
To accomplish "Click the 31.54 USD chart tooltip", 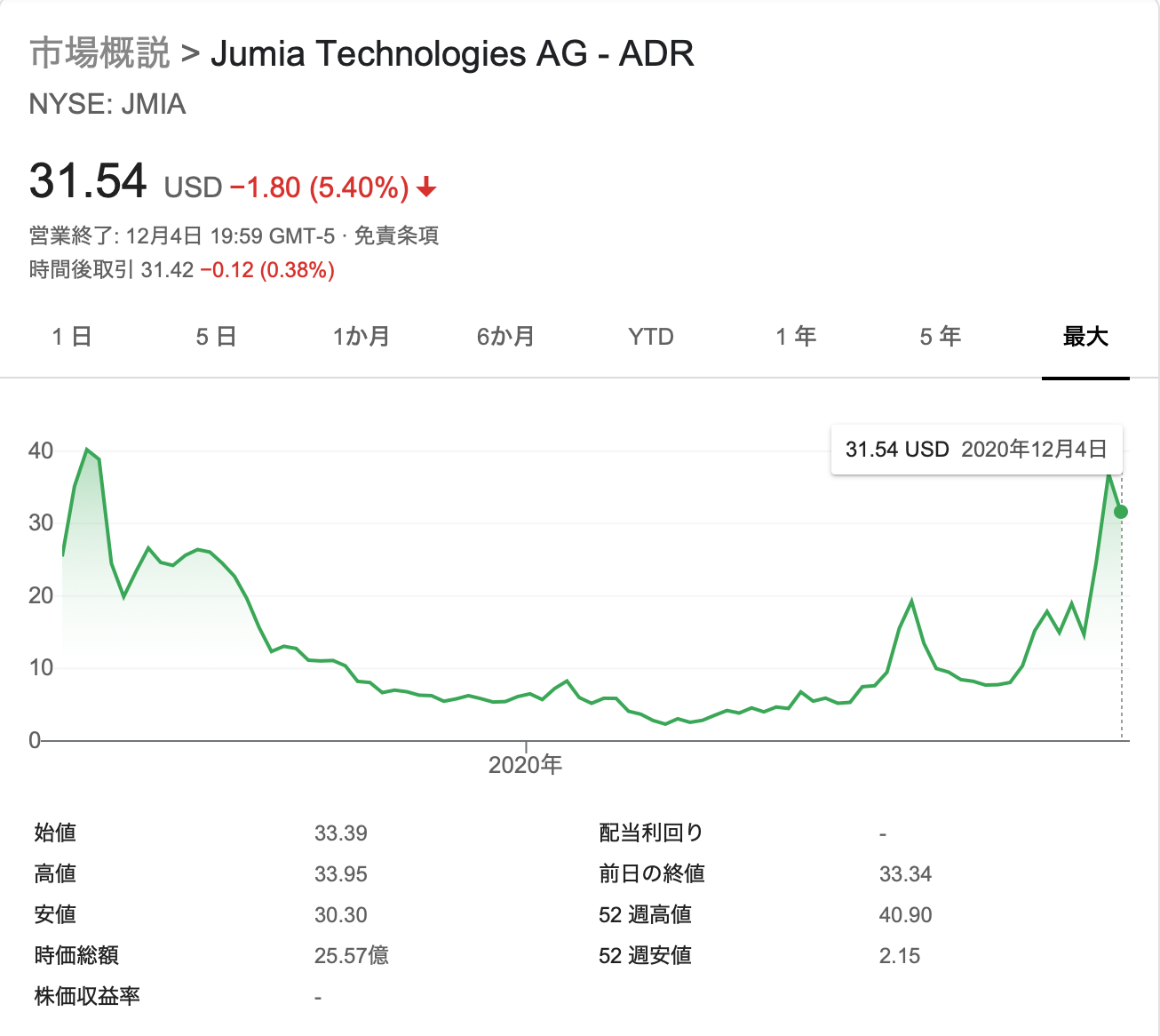I will [x=976, y=450].
